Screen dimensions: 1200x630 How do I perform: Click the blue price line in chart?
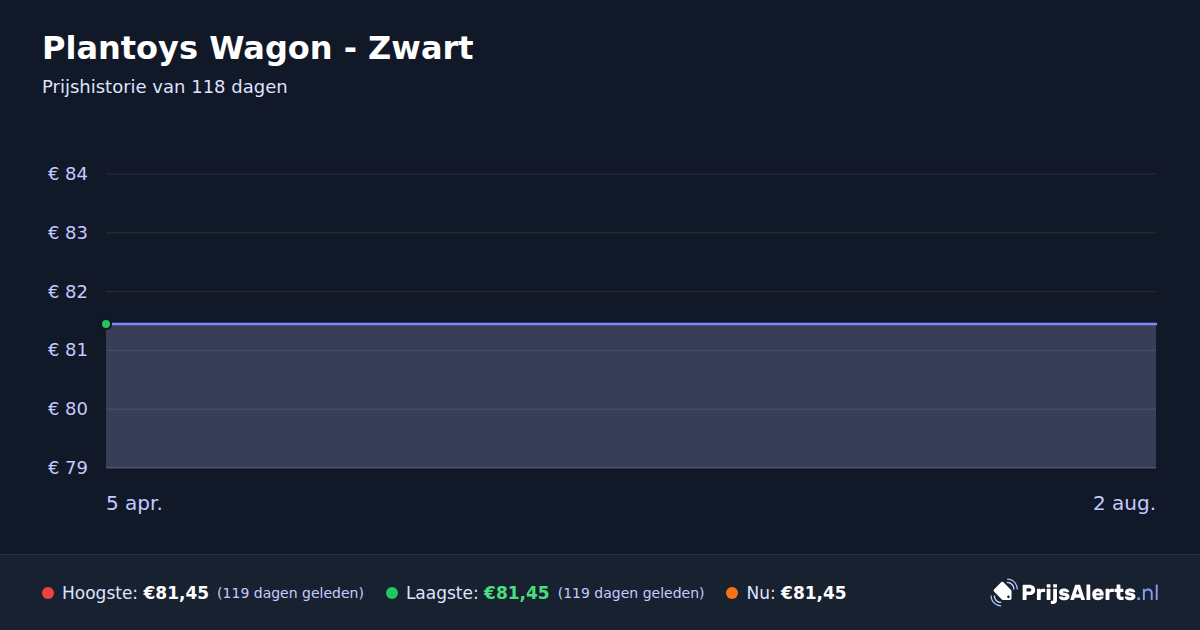(x=631, y=324)
